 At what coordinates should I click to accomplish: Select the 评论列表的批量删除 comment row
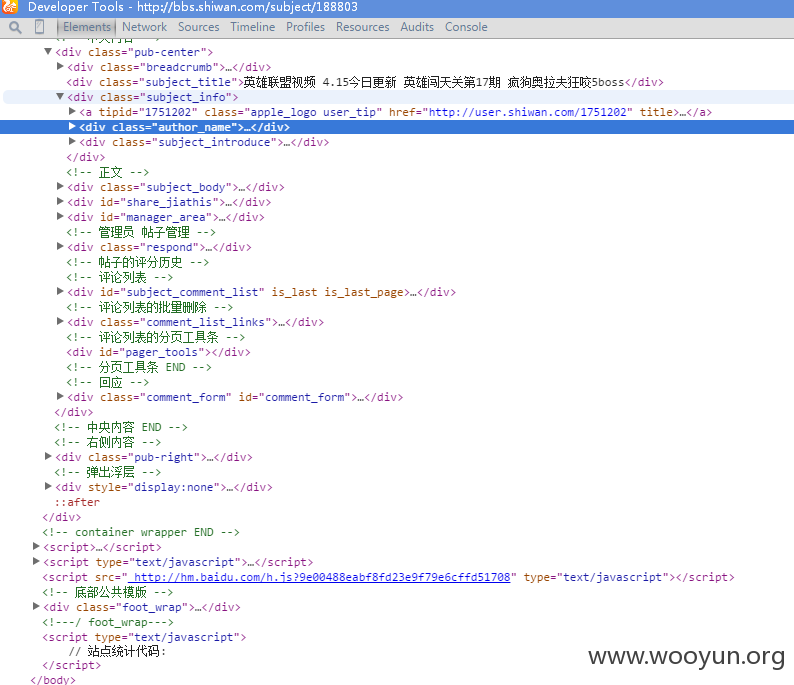click(x=149, y=307)
